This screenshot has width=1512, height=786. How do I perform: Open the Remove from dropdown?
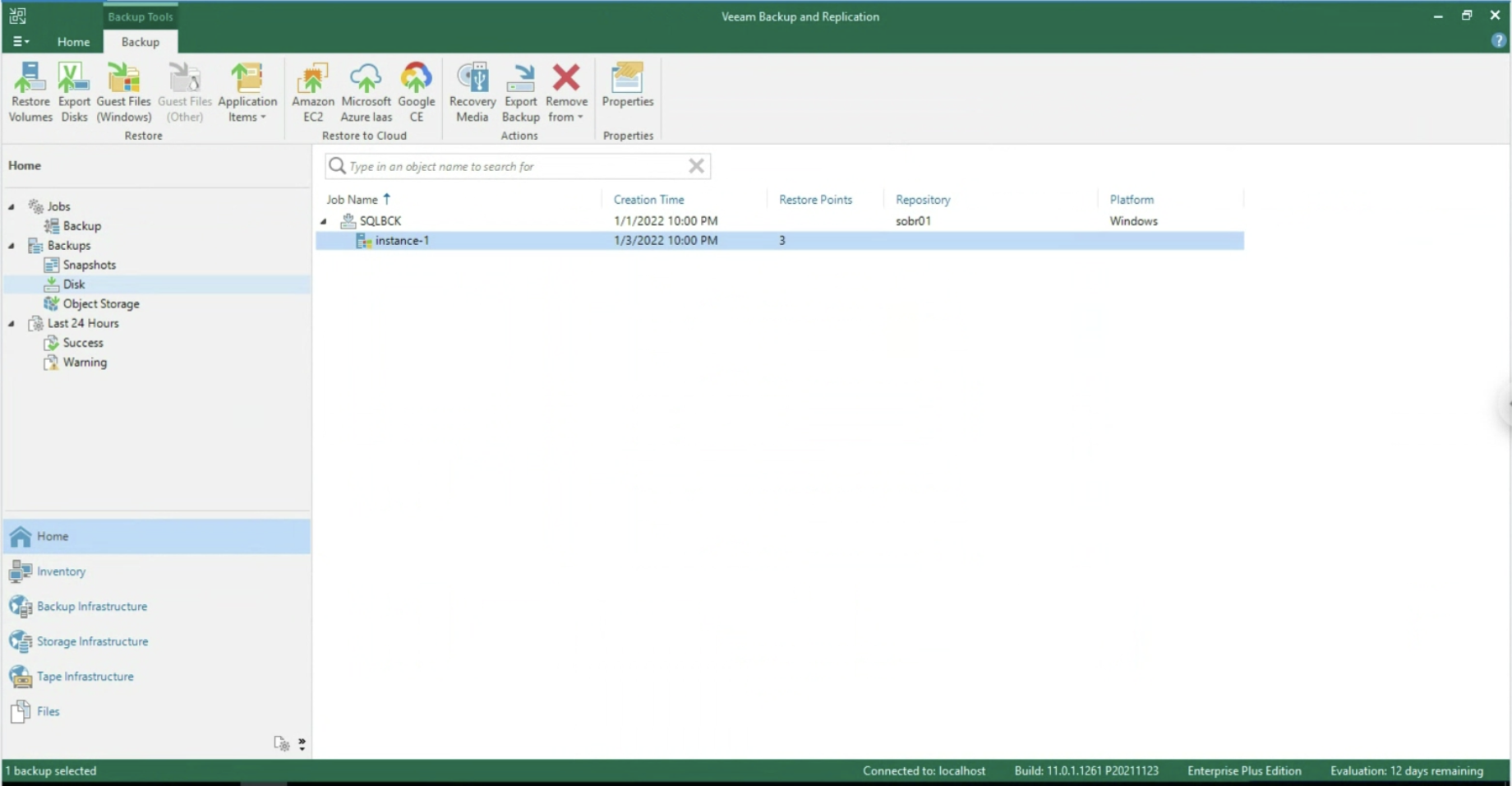[566, 92]
